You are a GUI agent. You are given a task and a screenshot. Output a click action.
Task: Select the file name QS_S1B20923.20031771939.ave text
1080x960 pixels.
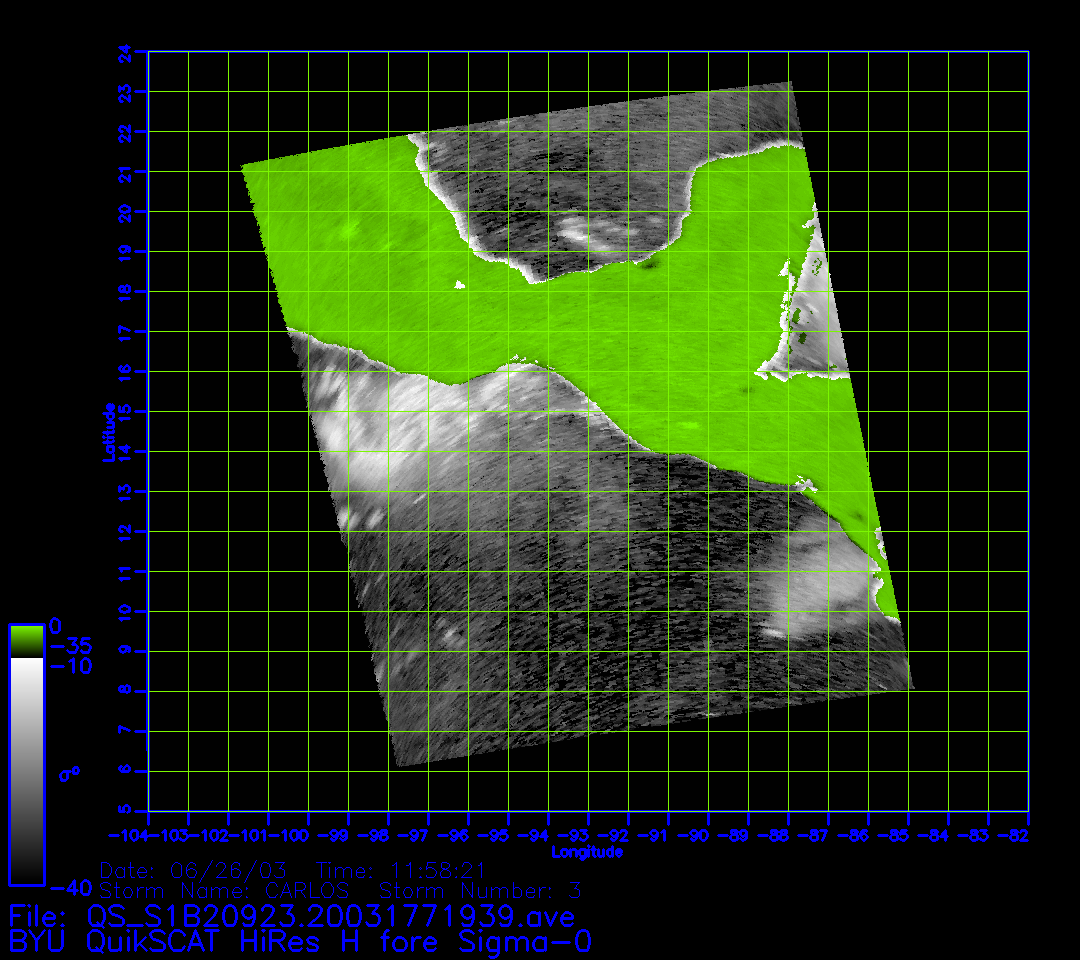click(x=331, y=917)
